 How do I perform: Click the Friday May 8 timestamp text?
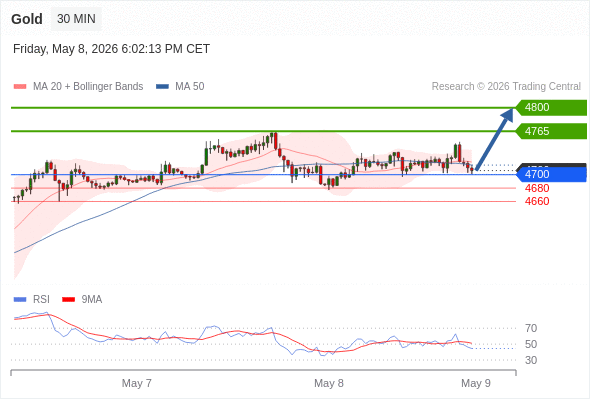pos(111,49)
